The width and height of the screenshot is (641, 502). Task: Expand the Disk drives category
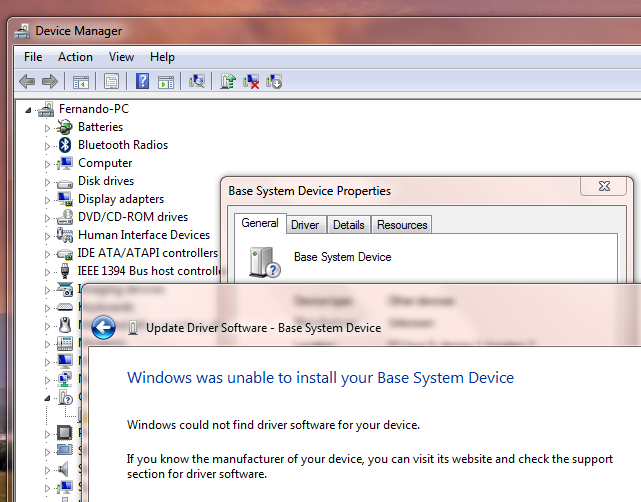coord(47,182)
